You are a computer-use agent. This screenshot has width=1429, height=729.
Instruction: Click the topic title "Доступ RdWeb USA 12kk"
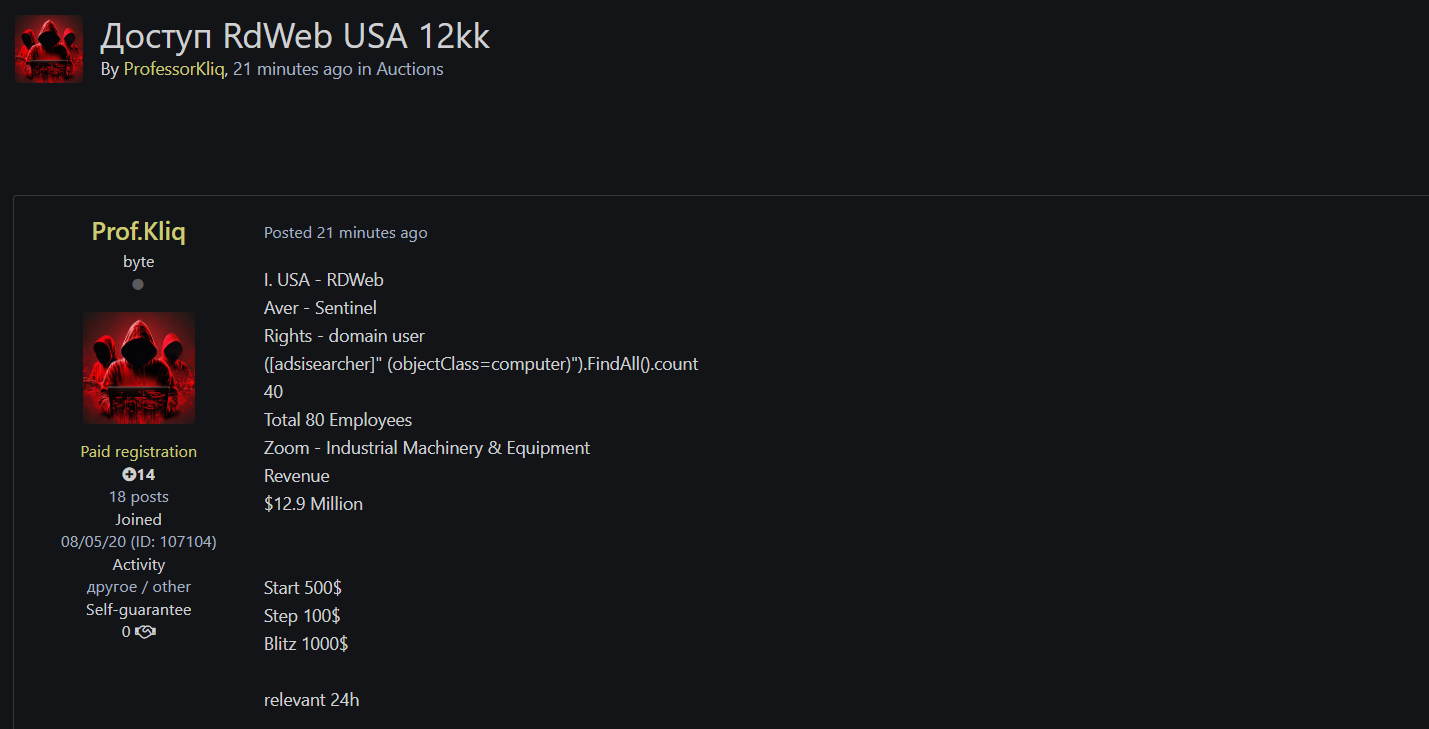[x=295, y=36]
